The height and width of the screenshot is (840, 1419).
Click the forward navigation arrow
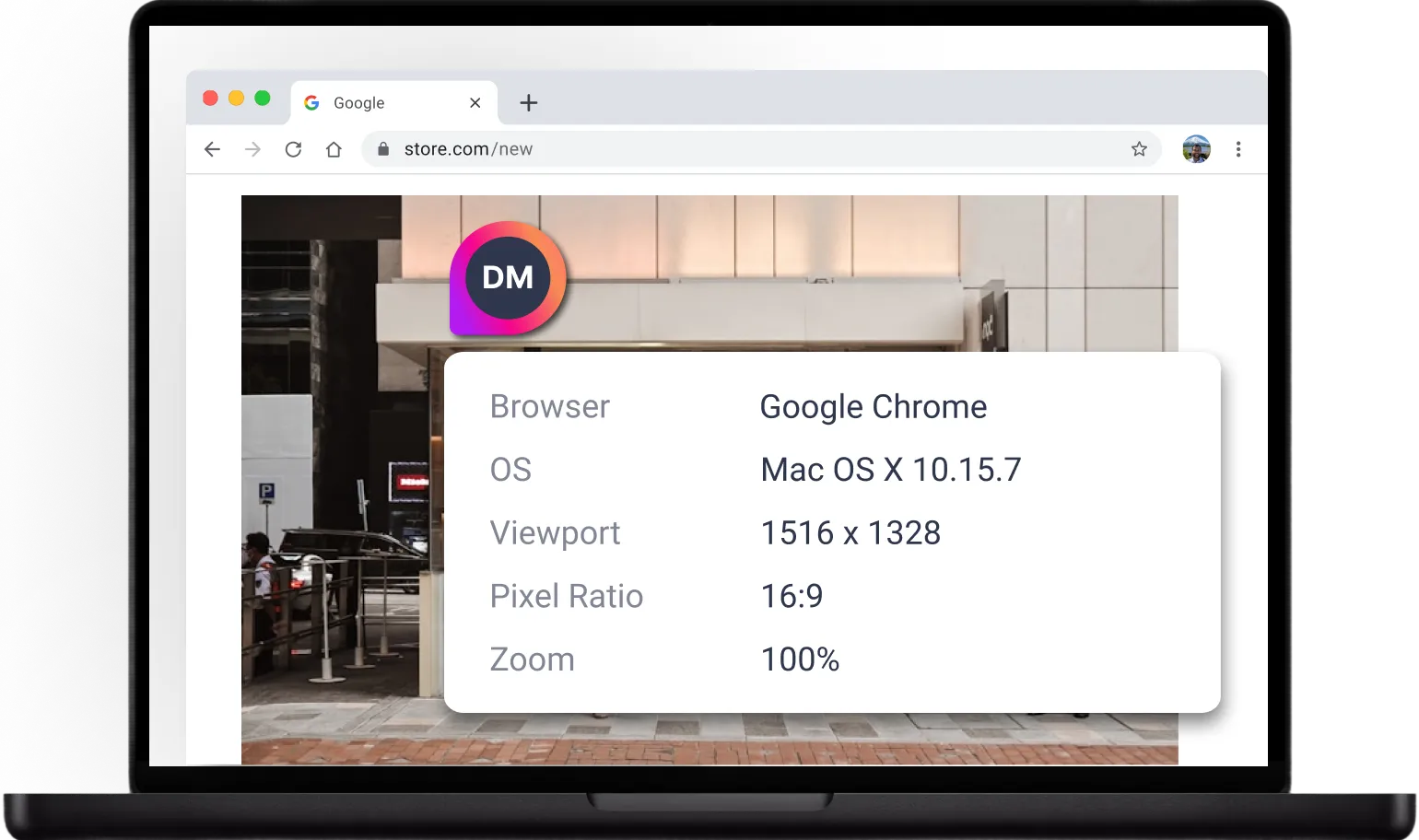(252, 149)
